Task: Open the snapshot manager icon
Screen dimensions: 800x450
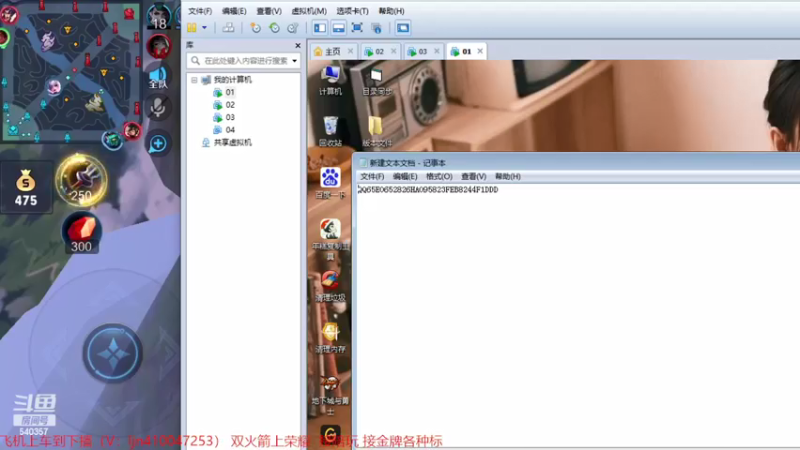Action: (293, 28)
